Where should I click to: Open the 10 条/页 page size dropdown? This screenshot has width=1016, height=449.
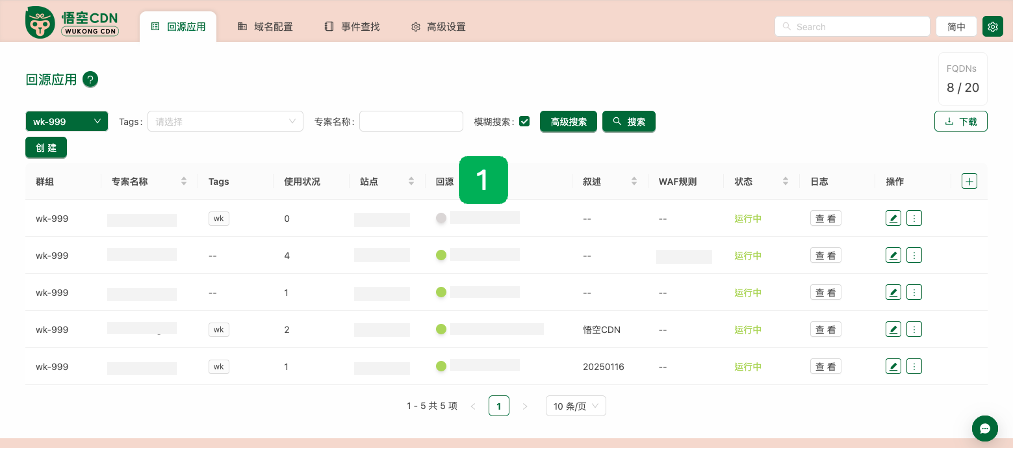click(x=575, y=406)
